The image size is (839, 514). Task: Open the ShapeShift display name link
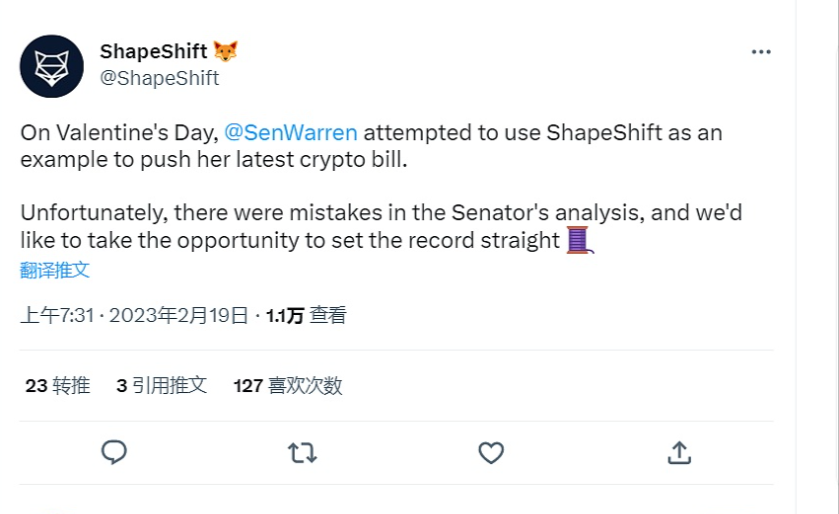[153, 51]
